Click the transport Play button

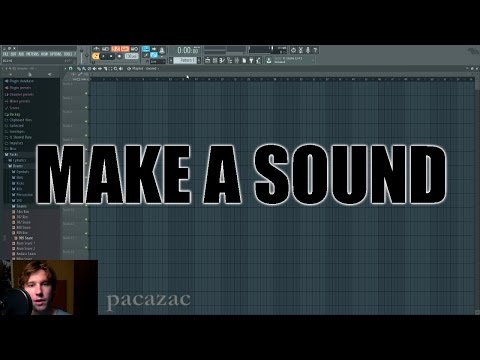pos(103,56)
